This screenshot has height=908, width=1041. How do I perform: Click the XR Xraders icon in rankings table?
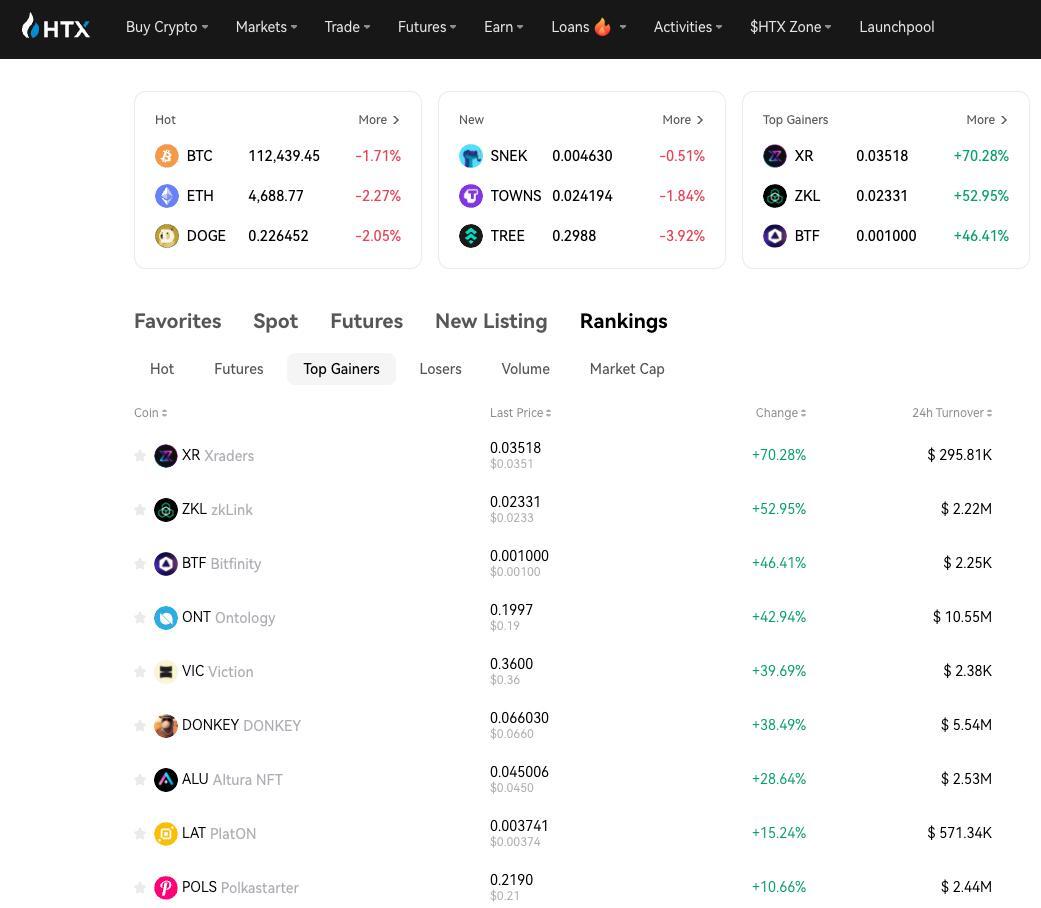click(165, 456)
